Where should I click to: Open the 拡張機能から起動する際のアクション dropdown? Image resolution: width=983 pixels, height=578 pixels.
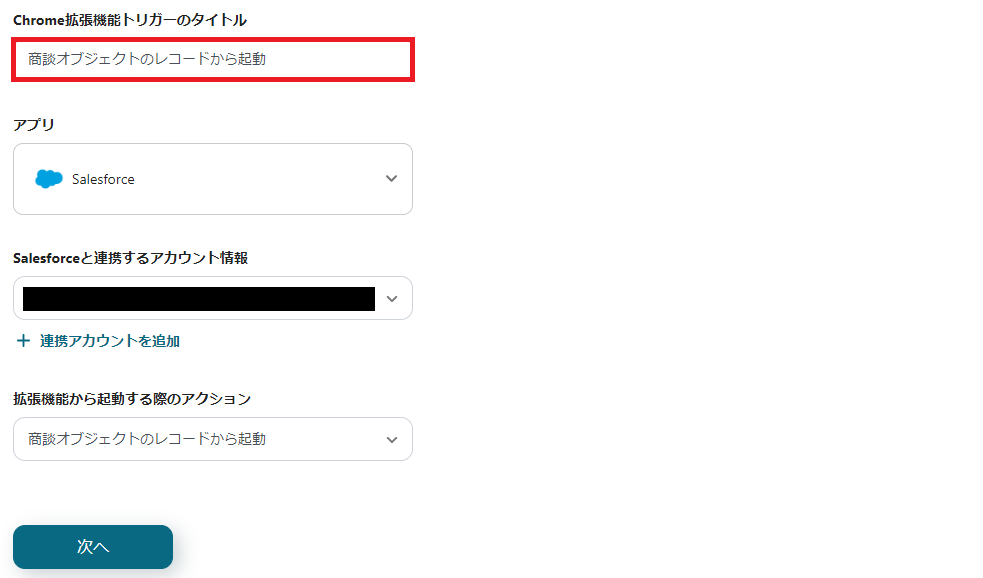click(x=212, y=439)
